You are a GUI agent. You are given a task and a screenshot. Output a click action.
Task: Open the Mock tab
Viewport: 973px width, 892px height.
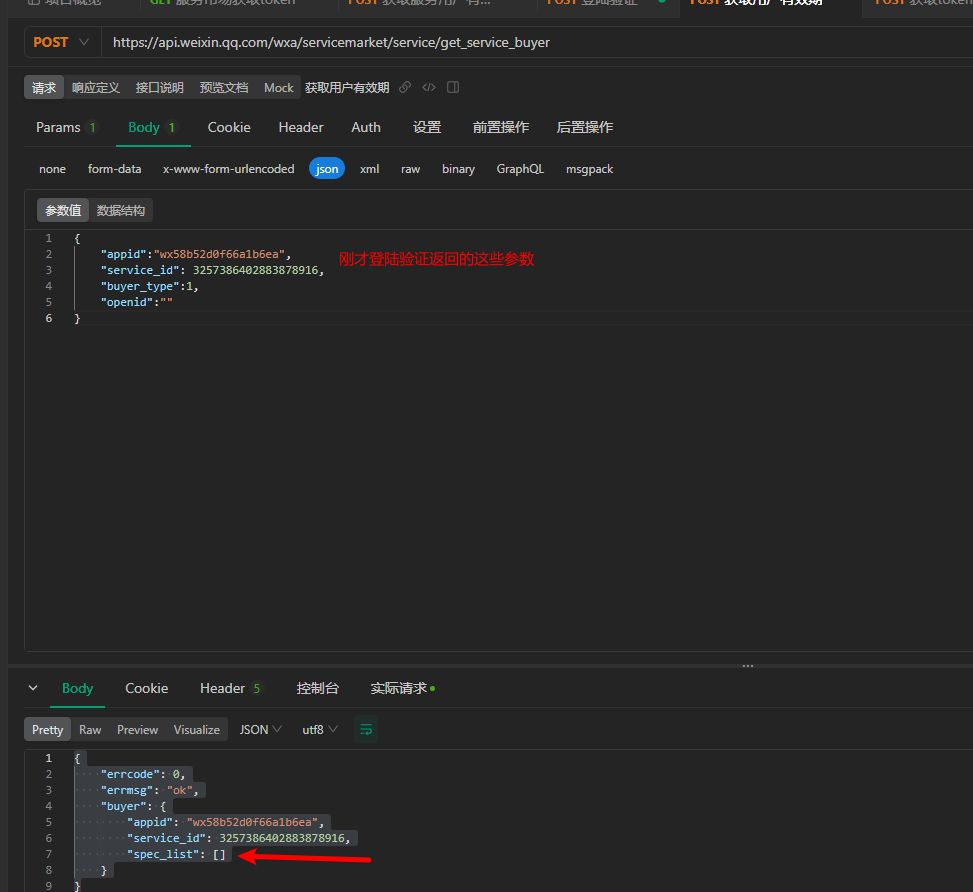pyautogui.click(x=279, y=88)
